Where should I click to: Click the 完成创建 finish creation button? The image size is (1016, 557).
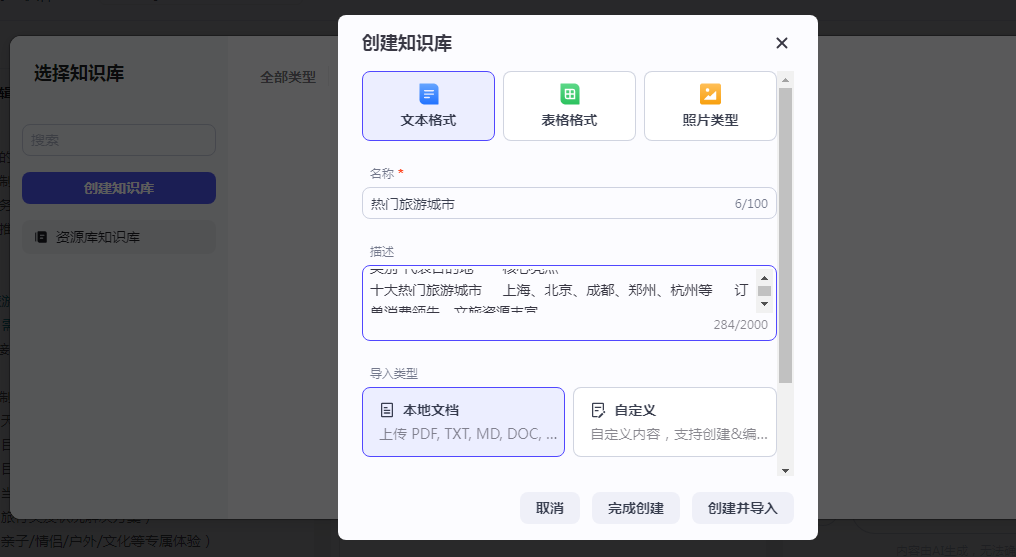tap(636, 508)
